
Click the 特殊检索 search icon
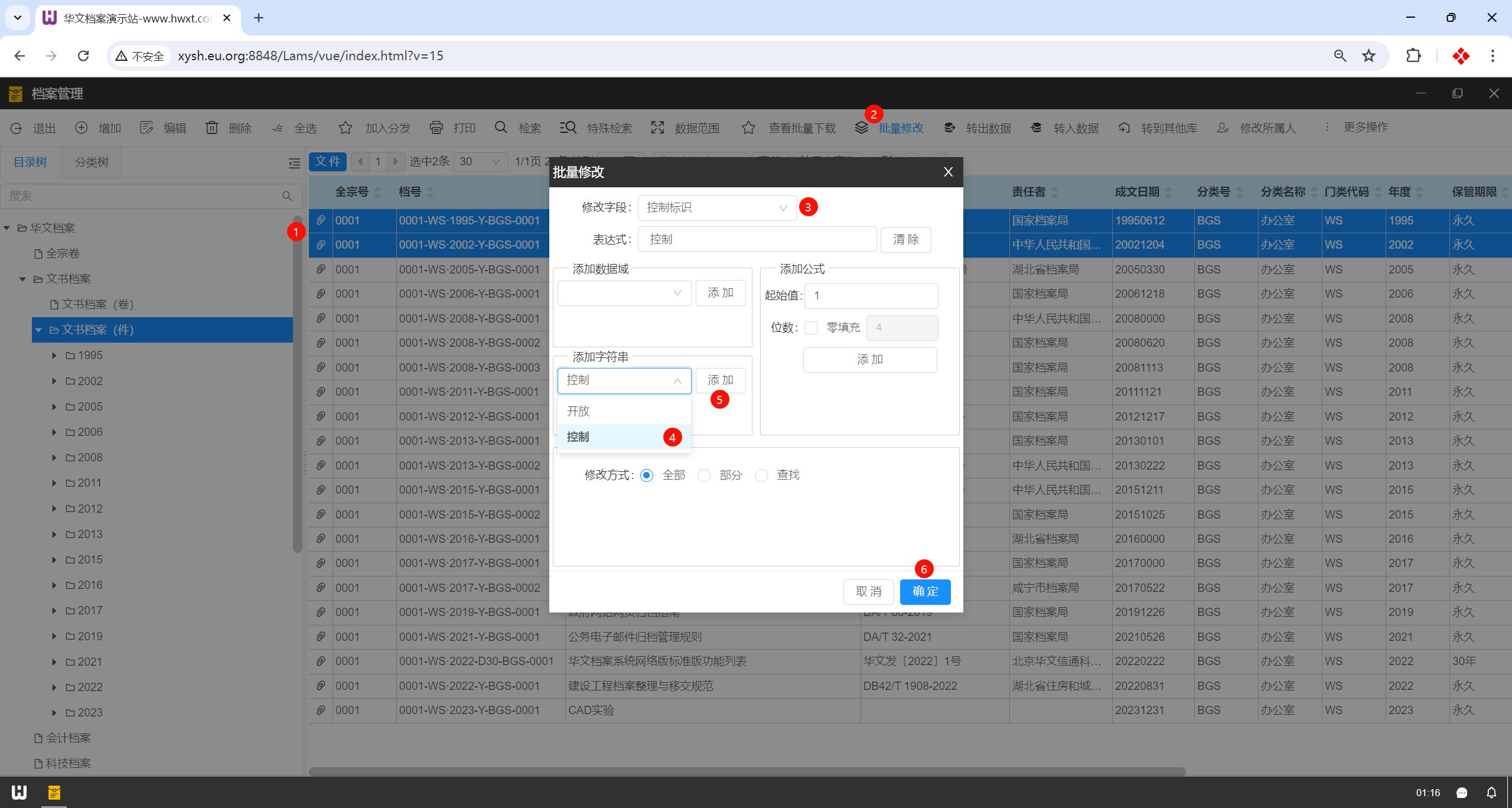[x=568, y=128]
